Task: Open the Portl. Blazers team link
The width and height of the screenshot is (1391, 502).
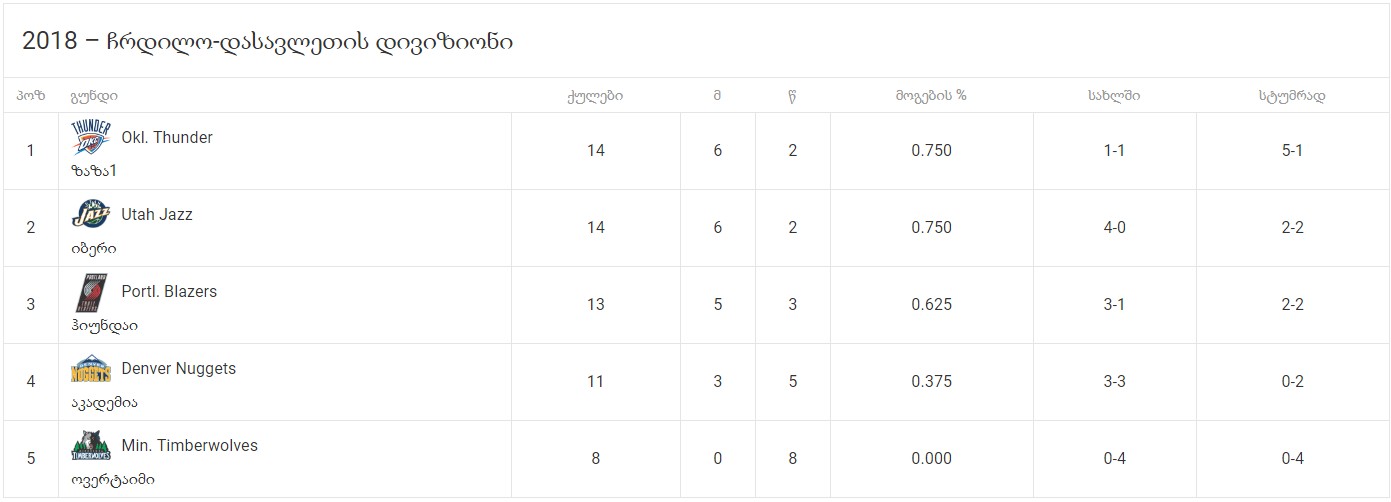Action: pos(169,292)
